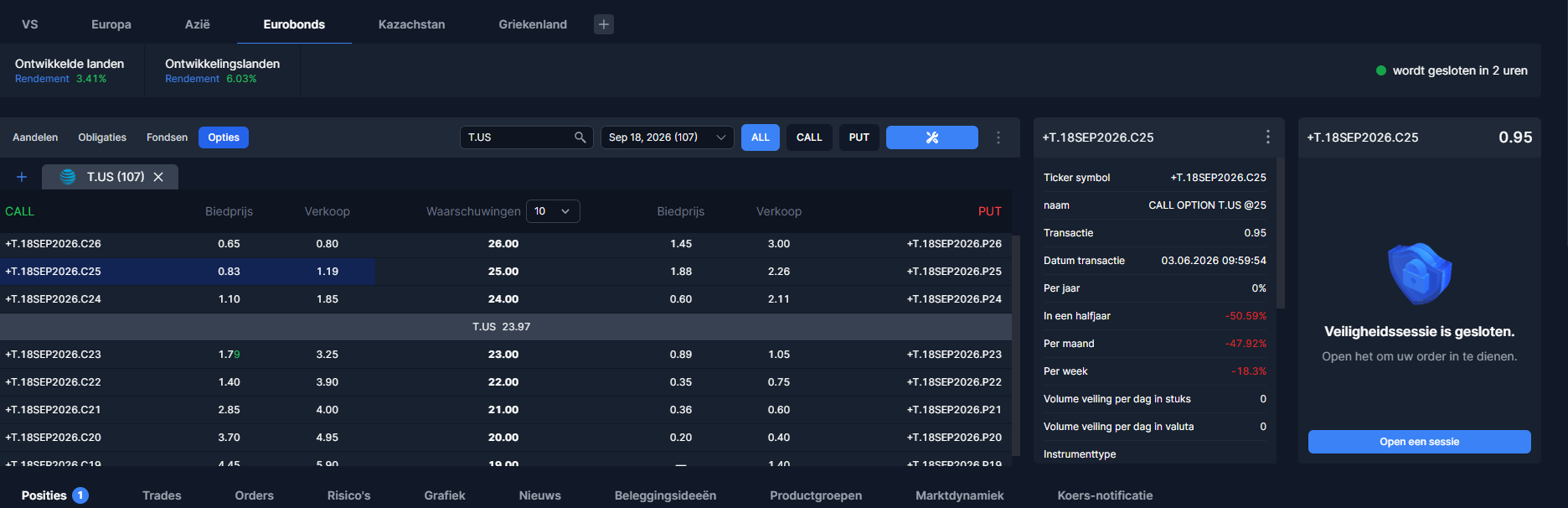The image size is (1568, 508).
Task: Open the expiry date Sep 18, 2026 dropdown
Action: [x=668, y=137]
